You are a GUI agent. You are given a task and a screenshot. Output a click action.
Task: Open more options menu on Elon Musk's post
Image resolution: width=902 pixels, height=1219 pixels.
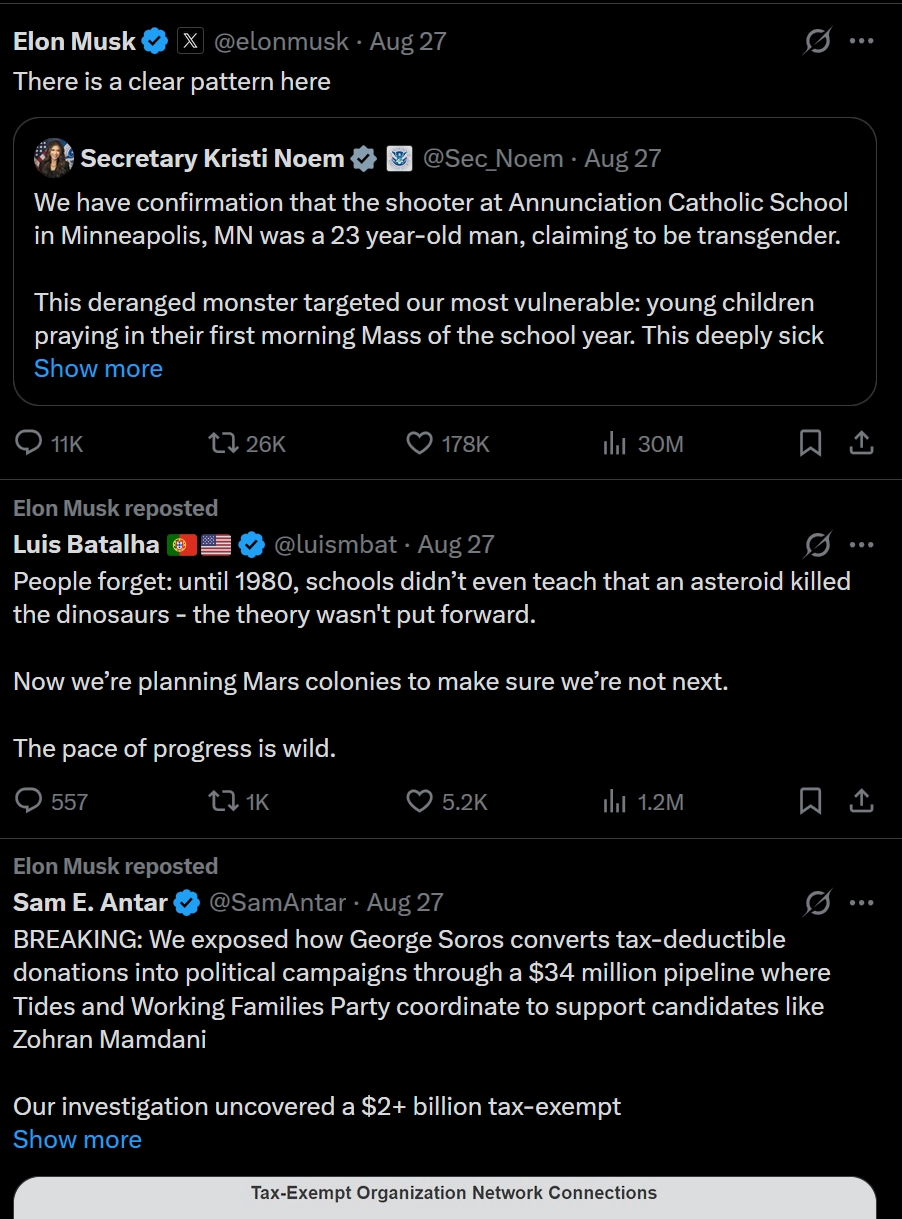[861, 42]
